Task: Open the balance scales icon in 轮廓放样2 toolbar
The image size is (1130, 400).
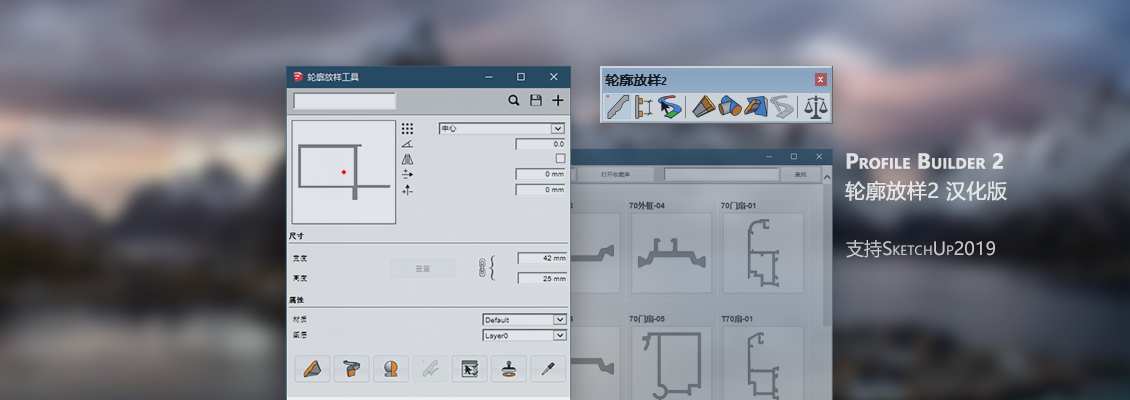Action: tap(817, 107)
